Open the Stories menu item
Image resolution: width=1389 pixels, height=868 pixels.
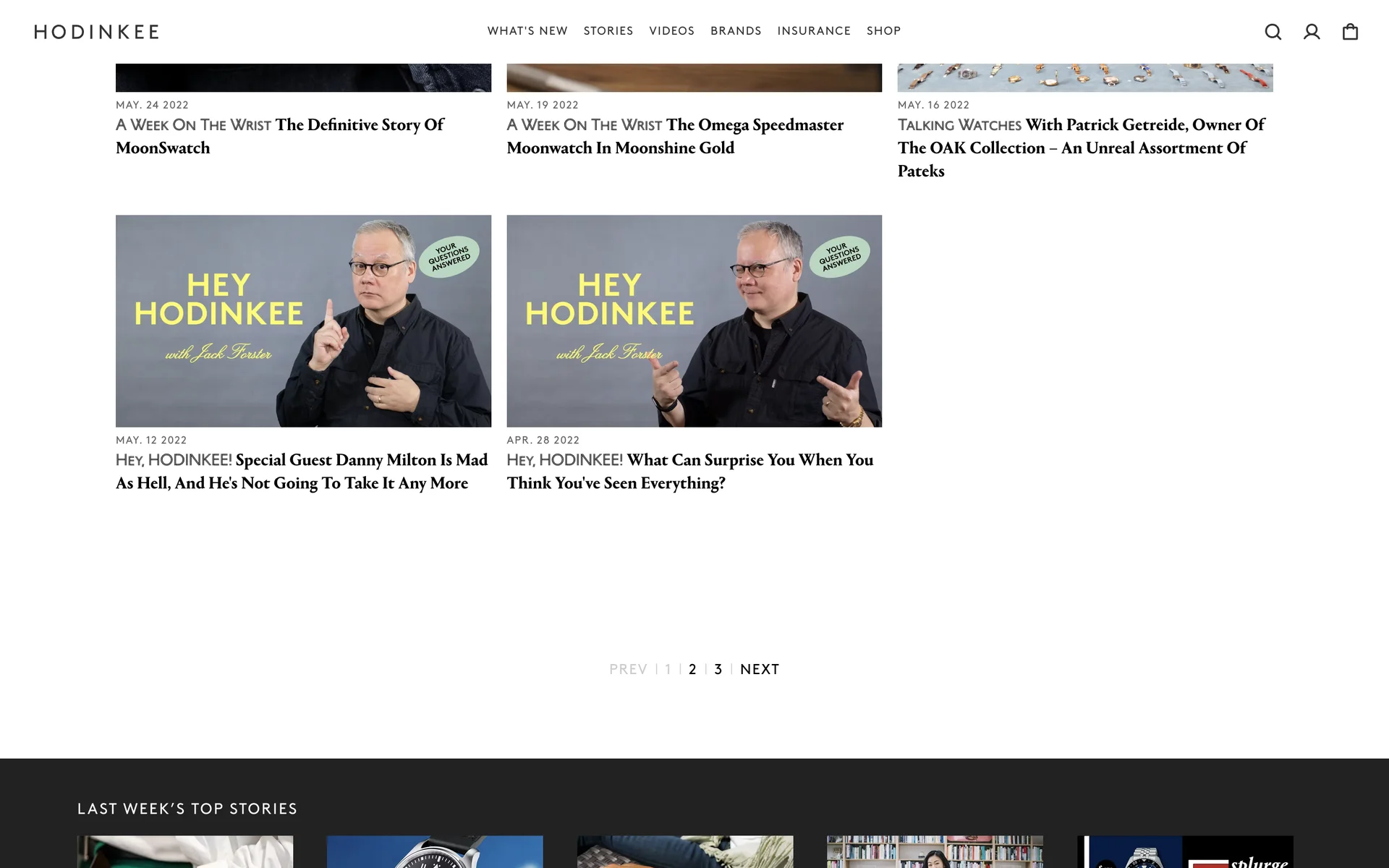click(608, 31)
